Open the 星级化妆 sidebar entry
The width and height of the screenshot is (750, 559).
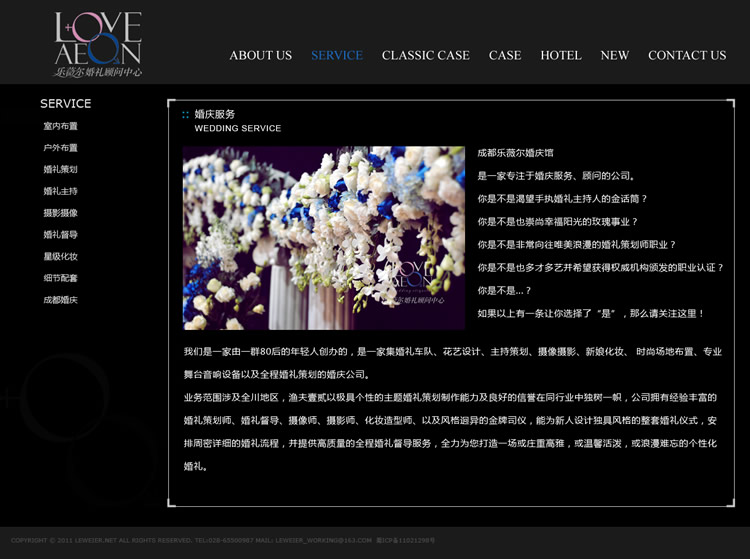coord(60,257)
